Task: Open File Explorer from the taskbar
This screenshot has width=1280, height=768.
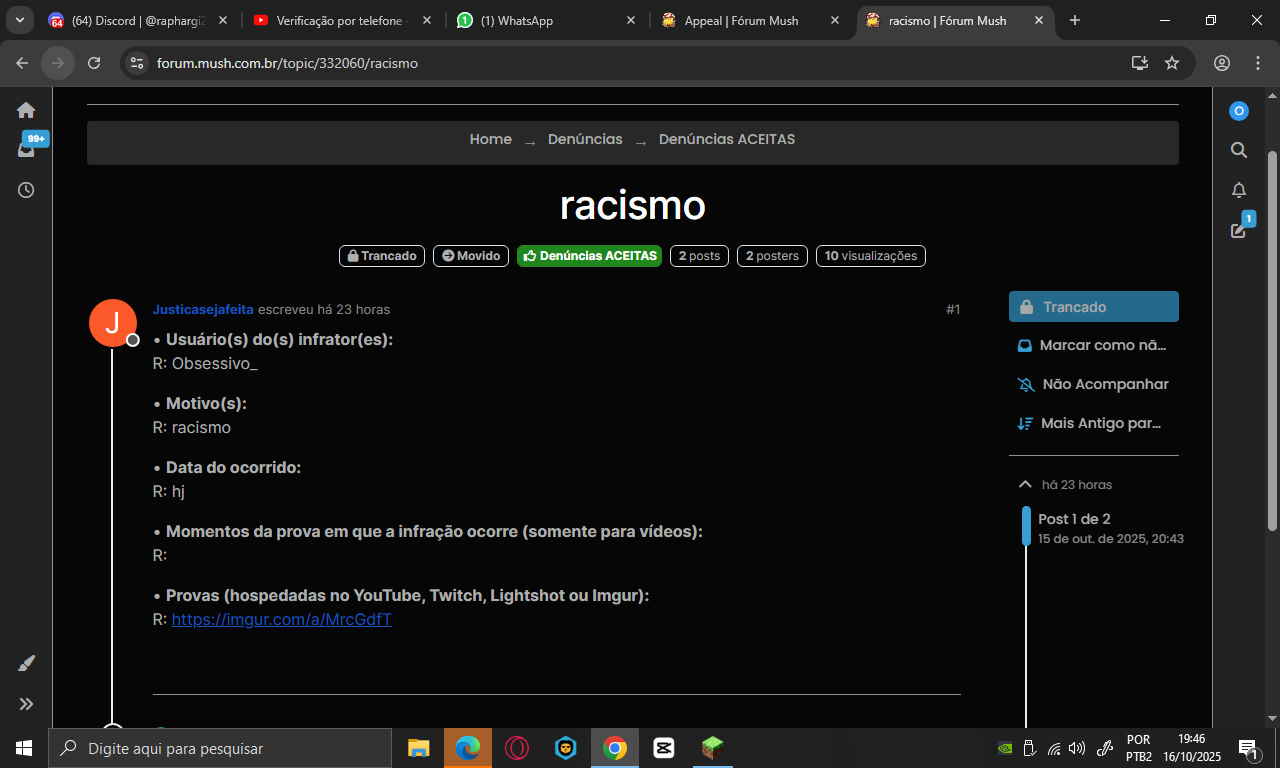Action: pos(419,748)
